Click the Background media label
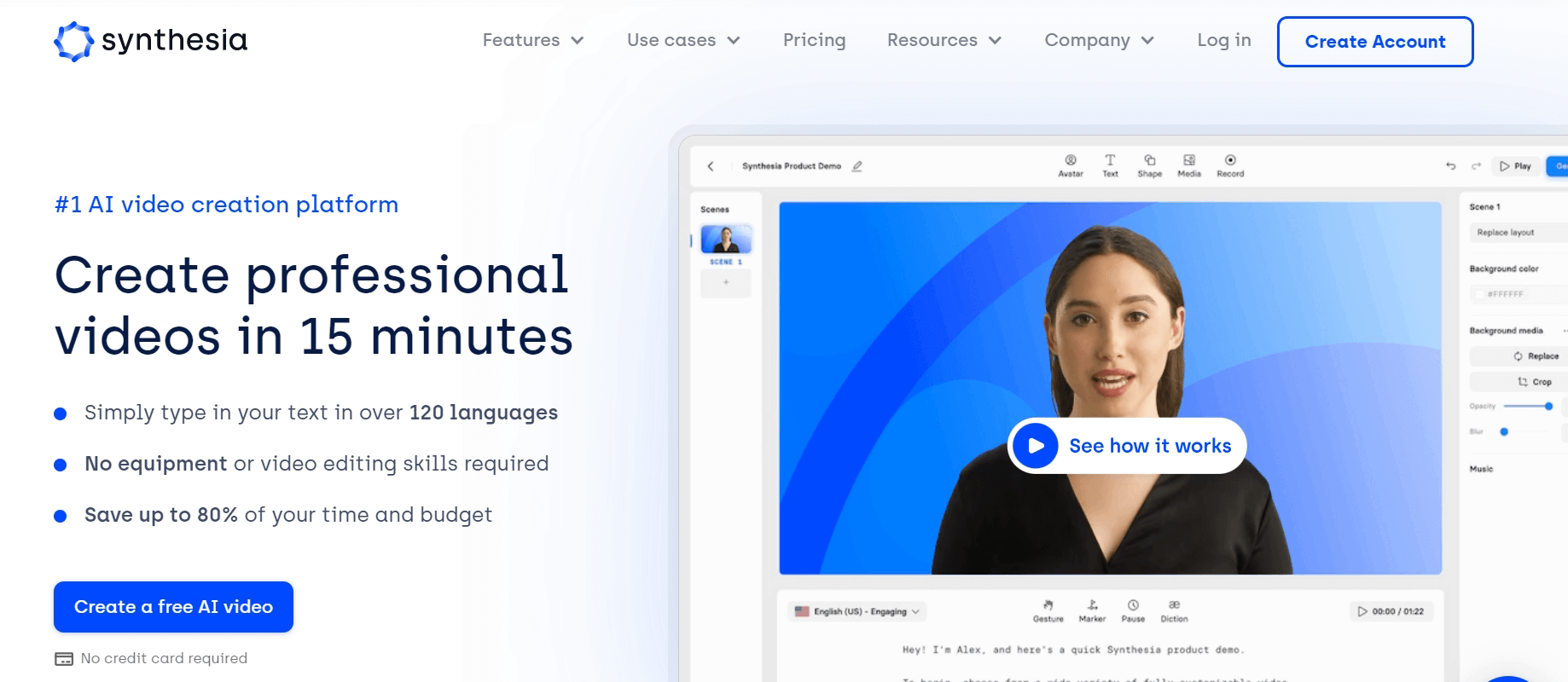The width and height of the screenshot is (1568, 682). coord(1506,331)
